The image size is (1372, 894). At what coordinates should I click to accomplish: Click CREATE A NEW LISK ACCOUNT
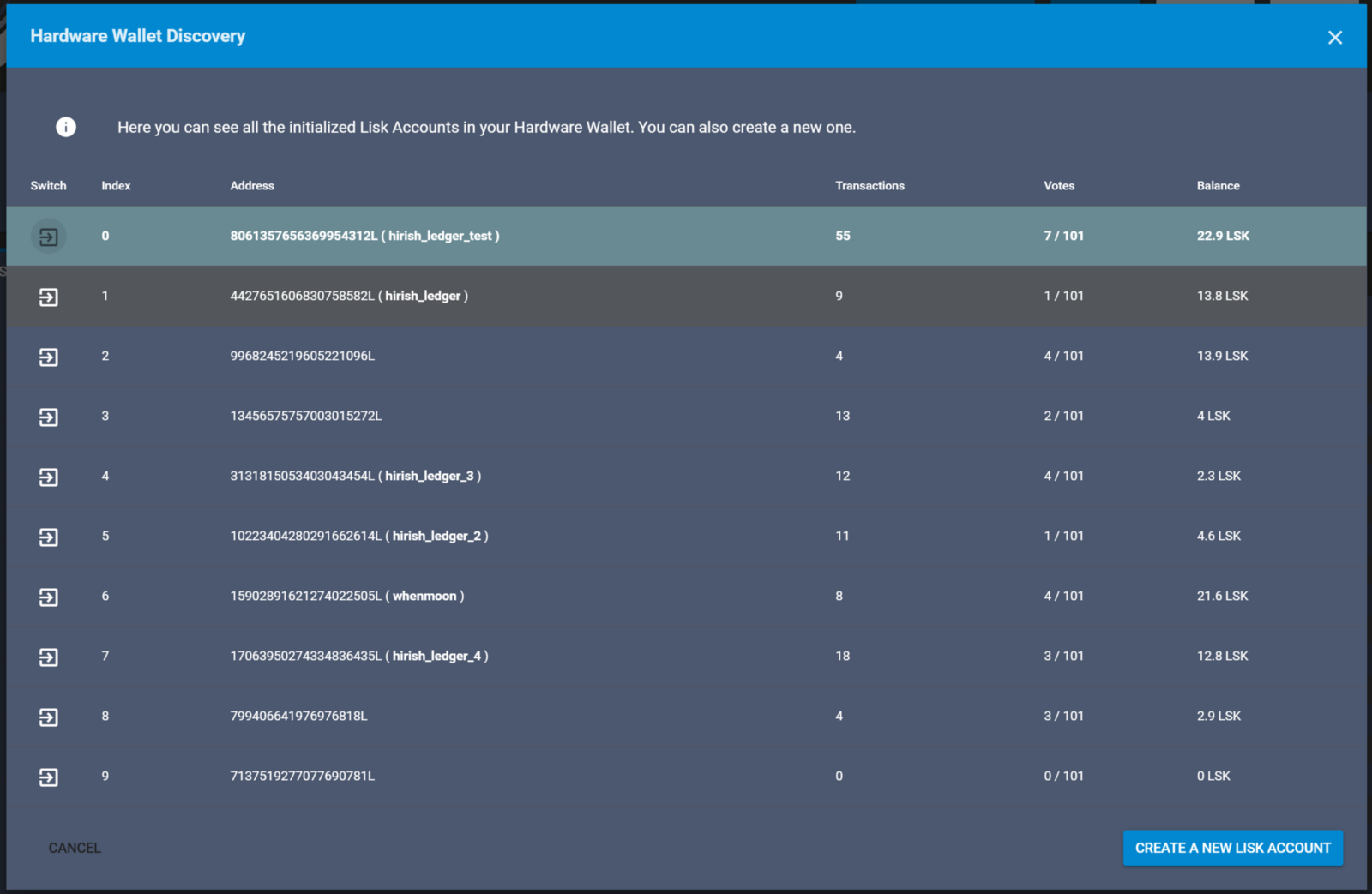(1233, 848)
